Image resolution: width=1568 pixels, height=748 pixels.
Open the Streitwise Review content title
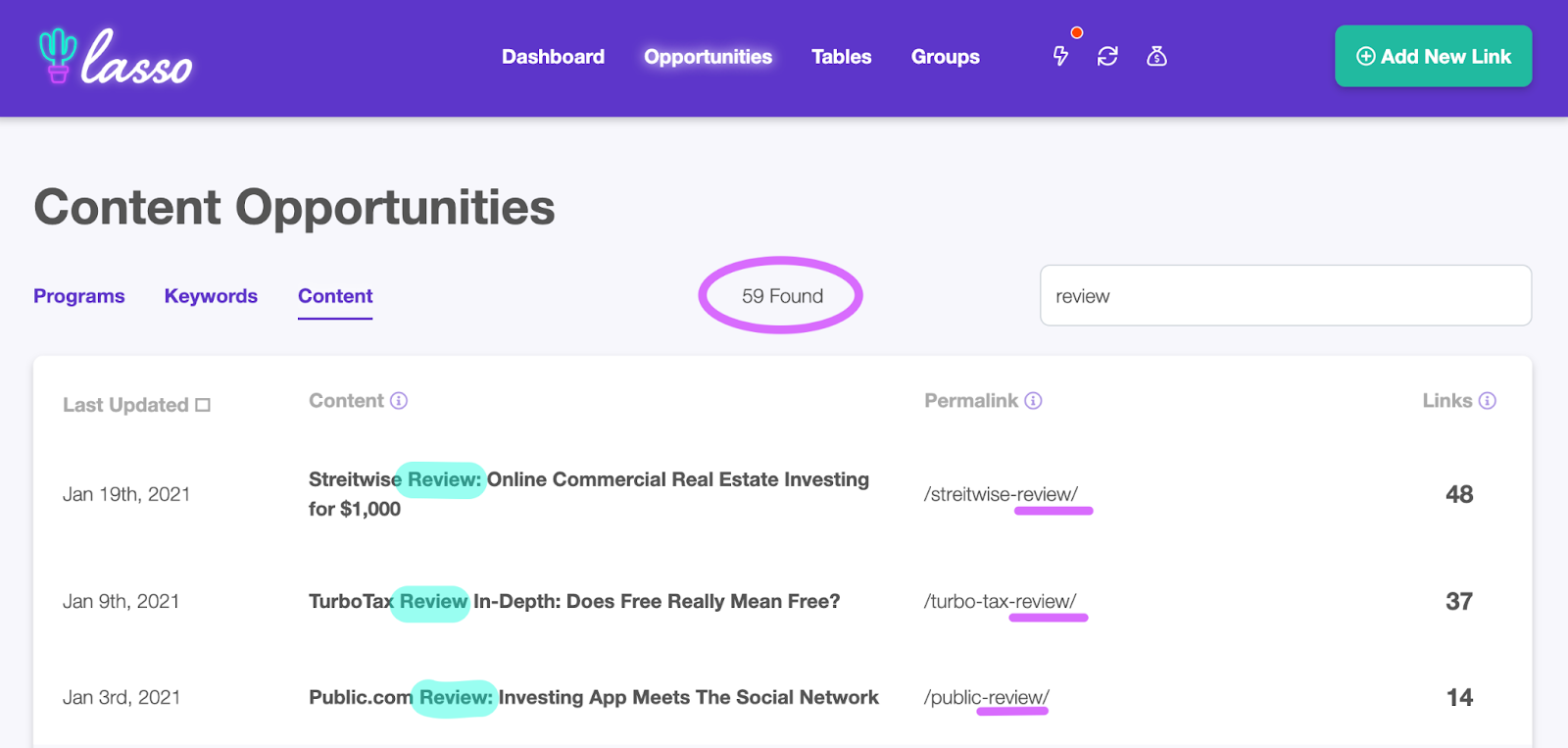[x=589, y=494]
